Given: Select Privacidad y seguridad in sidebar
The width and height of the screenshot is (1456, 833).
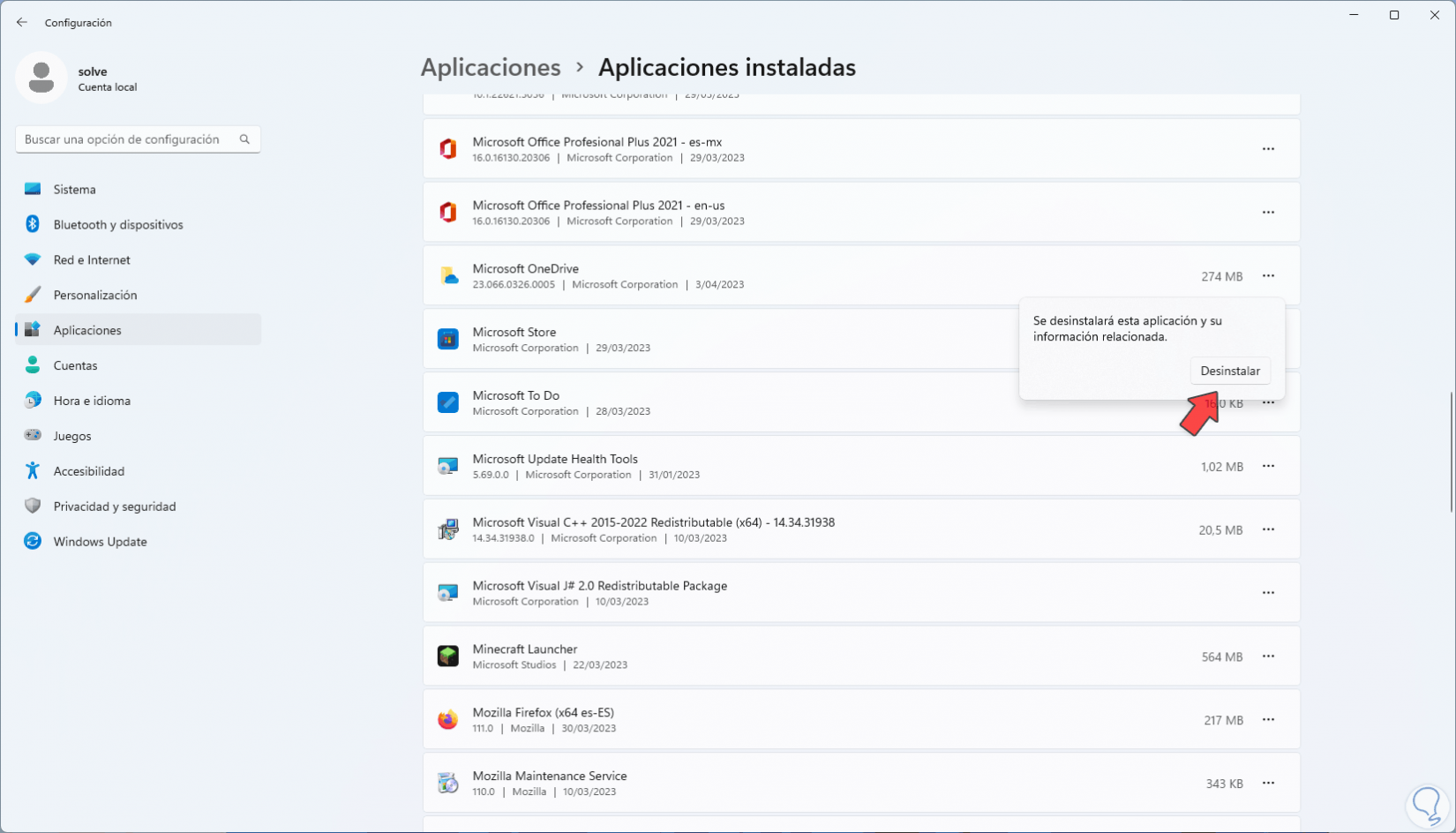Looking at the screenshot, I should [x=115, y=507].
